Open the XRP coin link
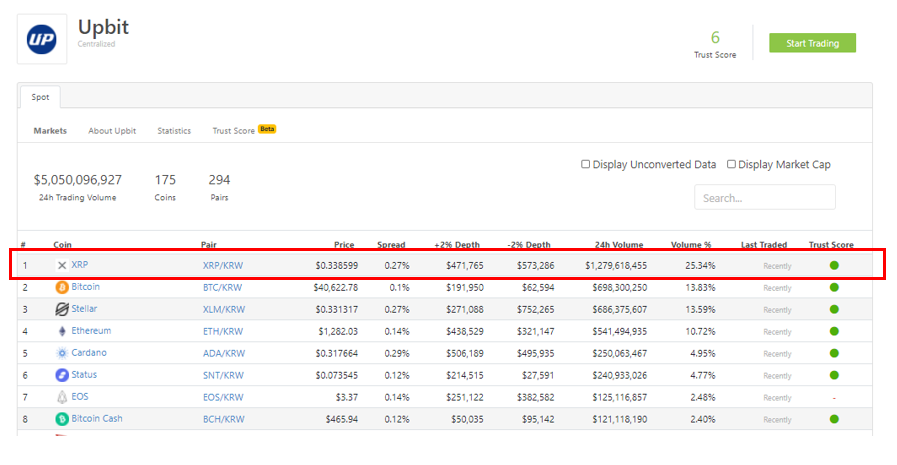 (80, 265)
